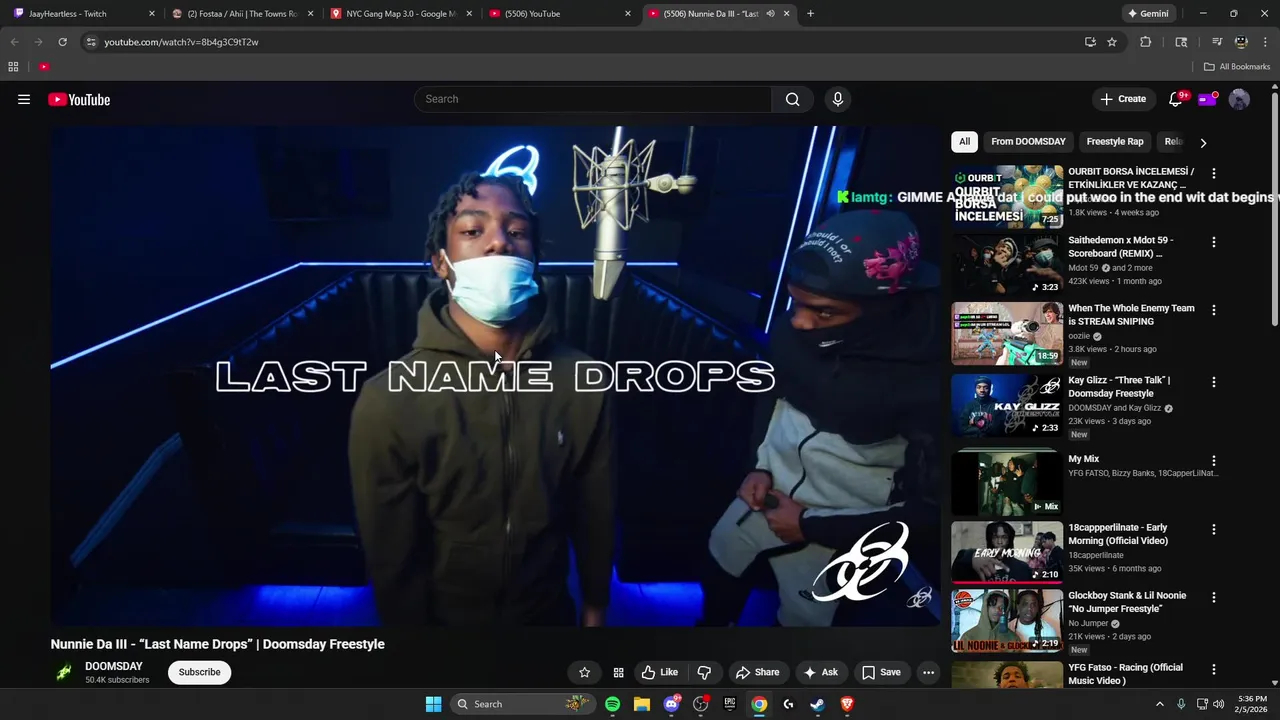
Task: Open options for STREAM SNIPING video
Action: click(1214, 310)
